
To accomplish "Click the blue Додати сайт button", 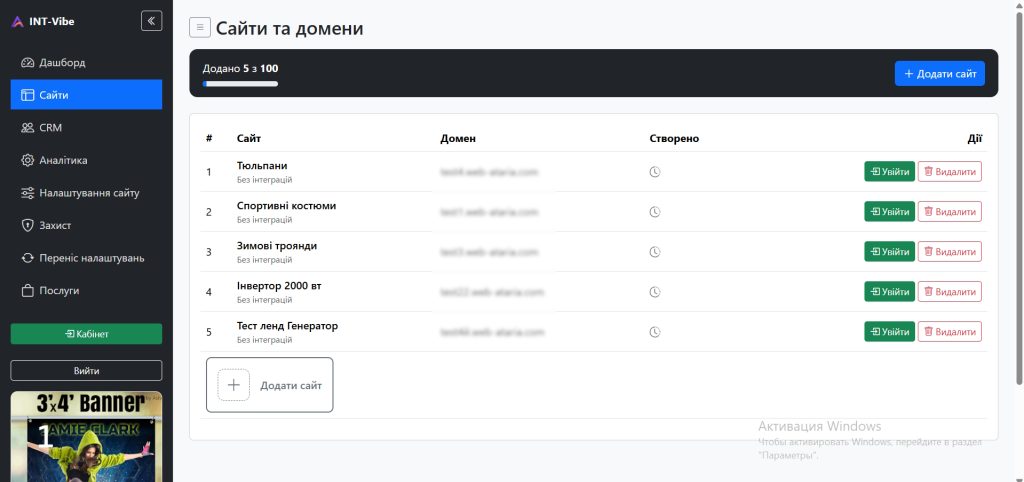I will pos(940,74).
